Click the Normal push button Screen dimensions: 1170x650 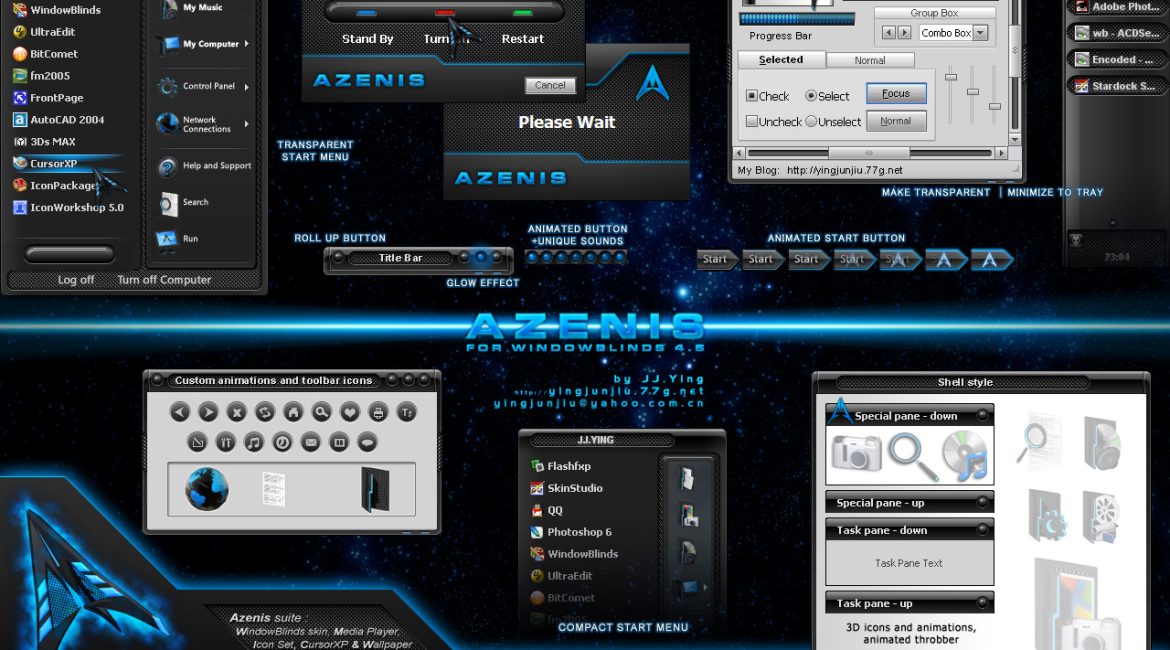click(896, 121)
